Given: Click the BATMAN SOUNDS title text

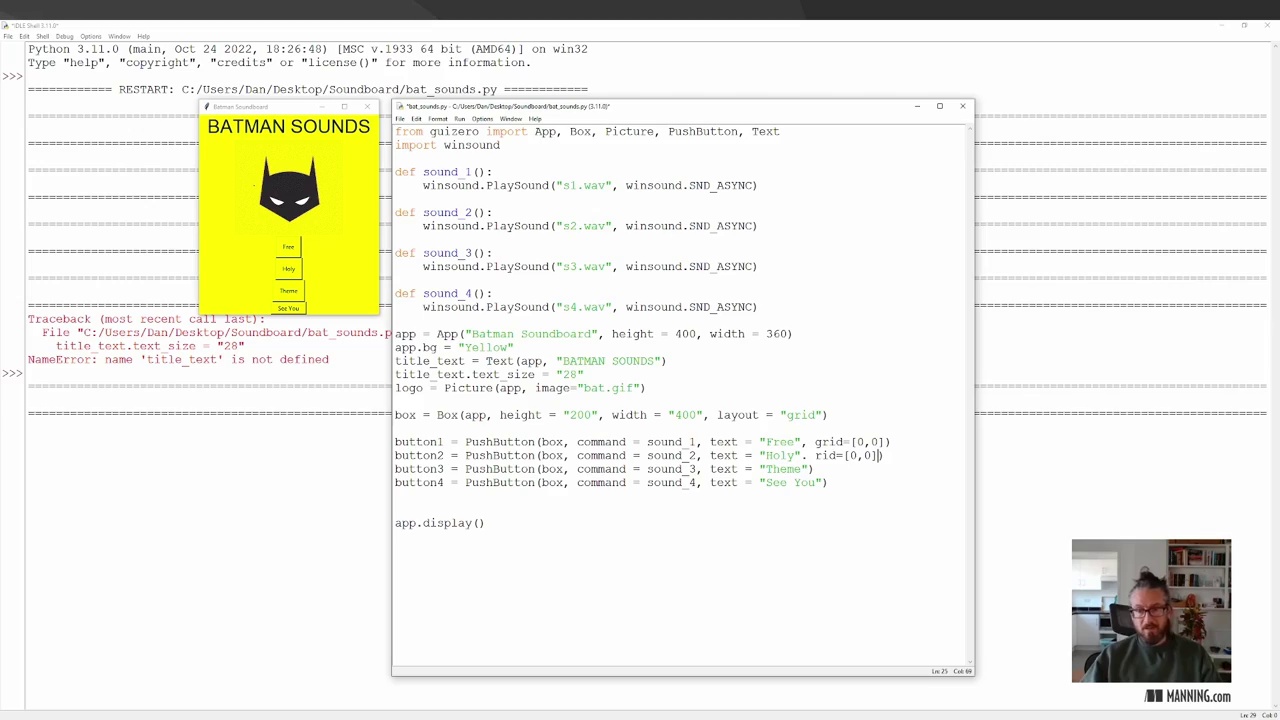Looking at the screenshot, I should click(289, 127).
